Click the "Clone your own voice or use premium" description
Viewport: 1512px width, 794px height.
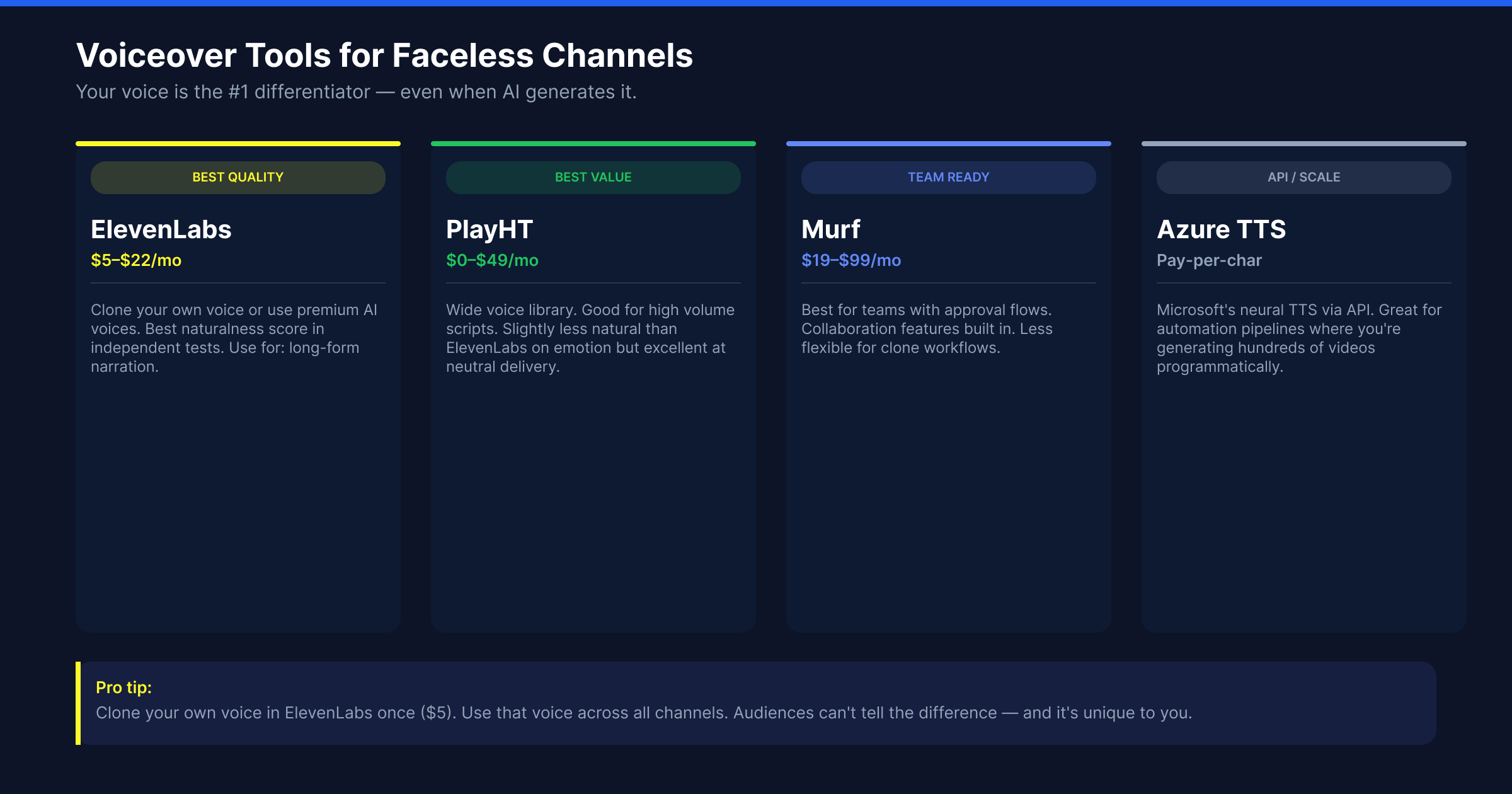click(234, 338)
